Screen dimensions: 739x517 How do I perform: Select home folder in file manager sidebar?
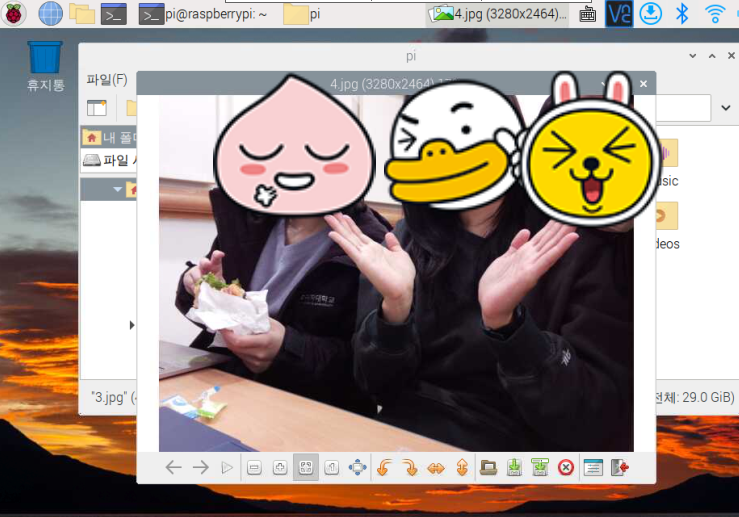pyautogui.click(x=108, y=138)
